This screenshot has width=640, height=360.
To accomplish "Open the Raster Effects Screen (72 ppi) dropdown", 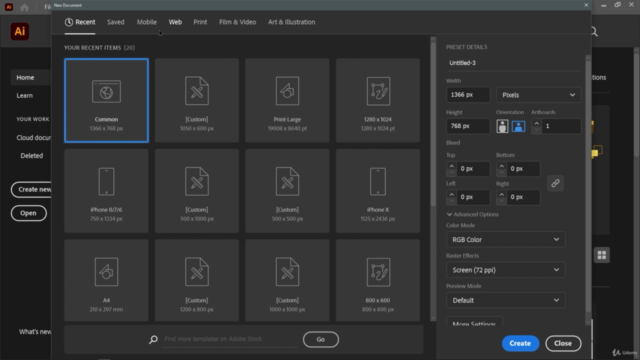I will click(x=505, y=270).
